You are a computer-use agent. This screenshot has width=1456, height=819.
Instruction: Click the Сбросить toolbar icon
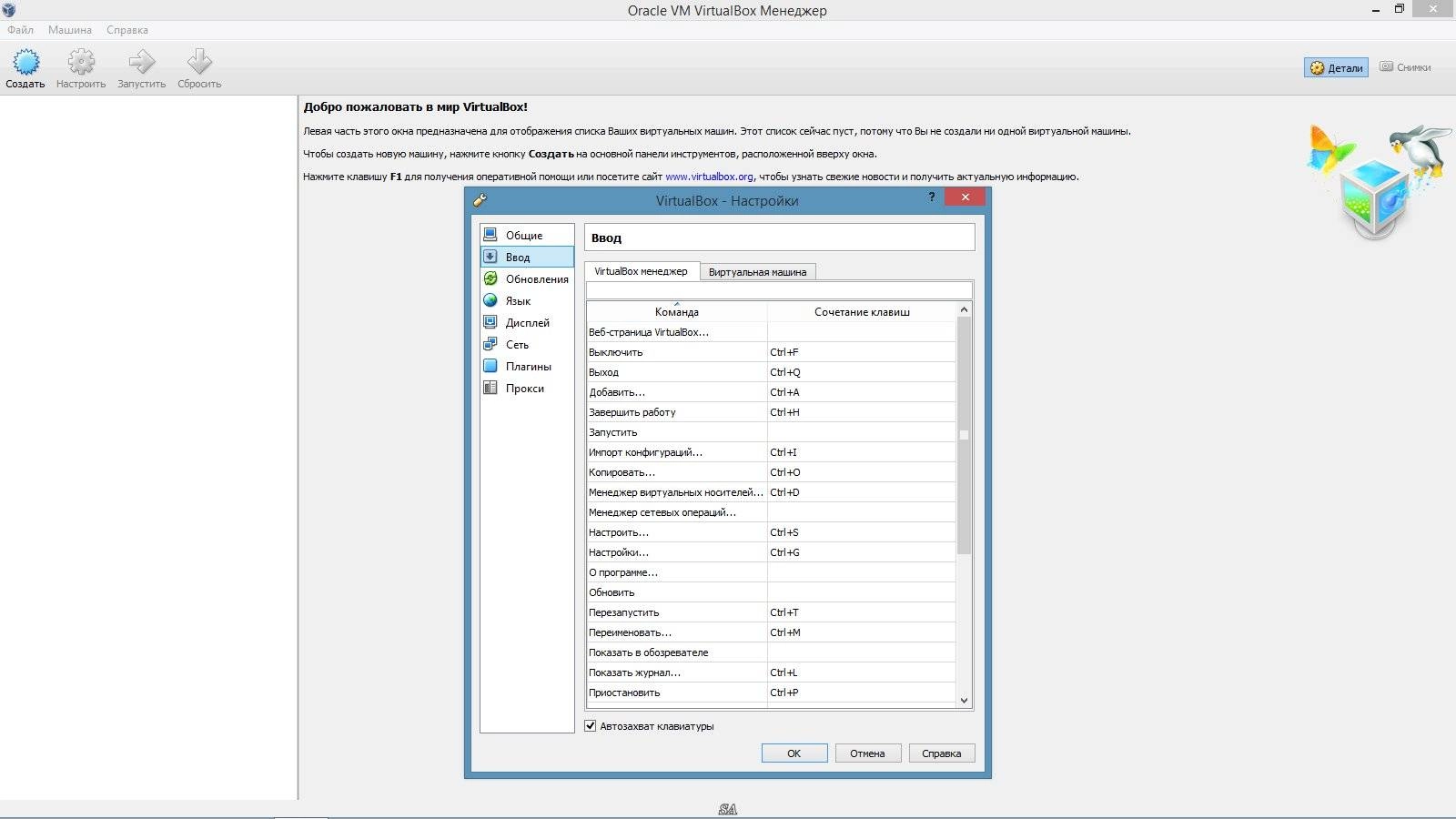(199, 62)
